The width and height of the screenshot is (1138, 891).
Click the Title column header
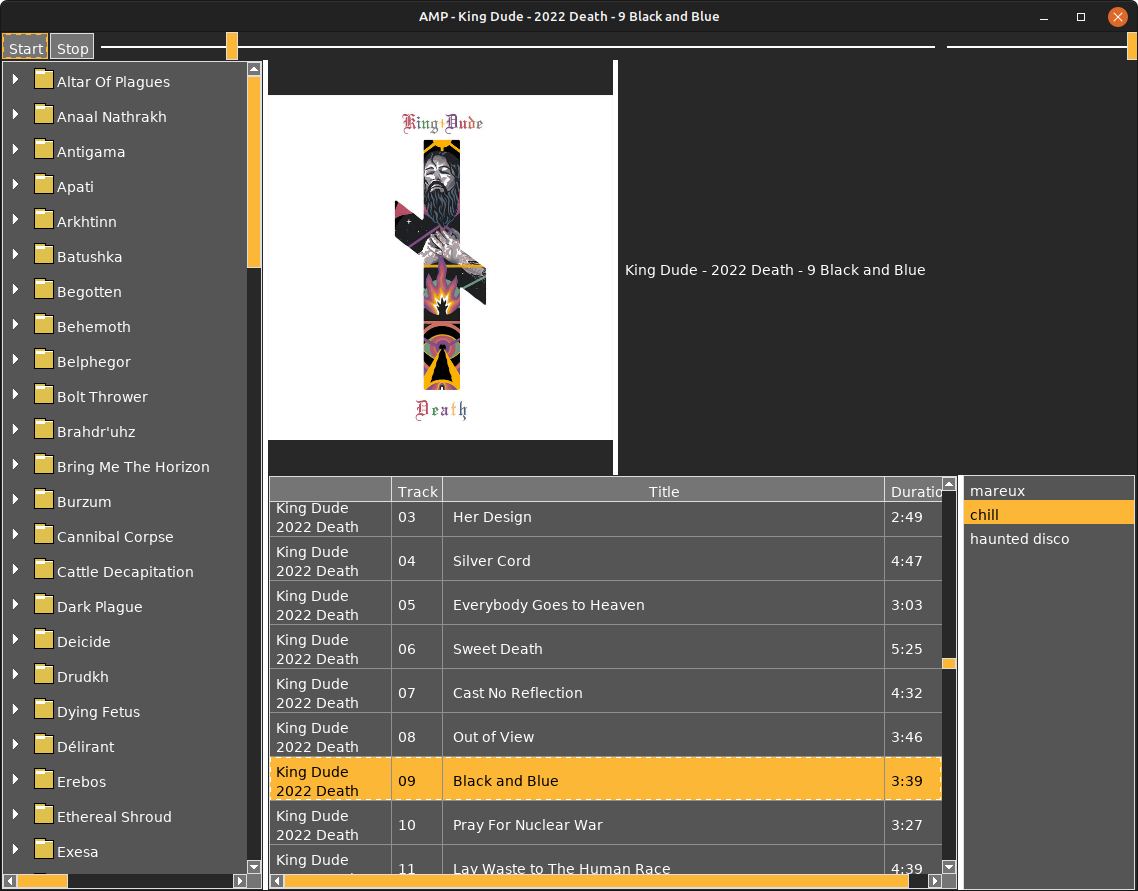[663, 491]
